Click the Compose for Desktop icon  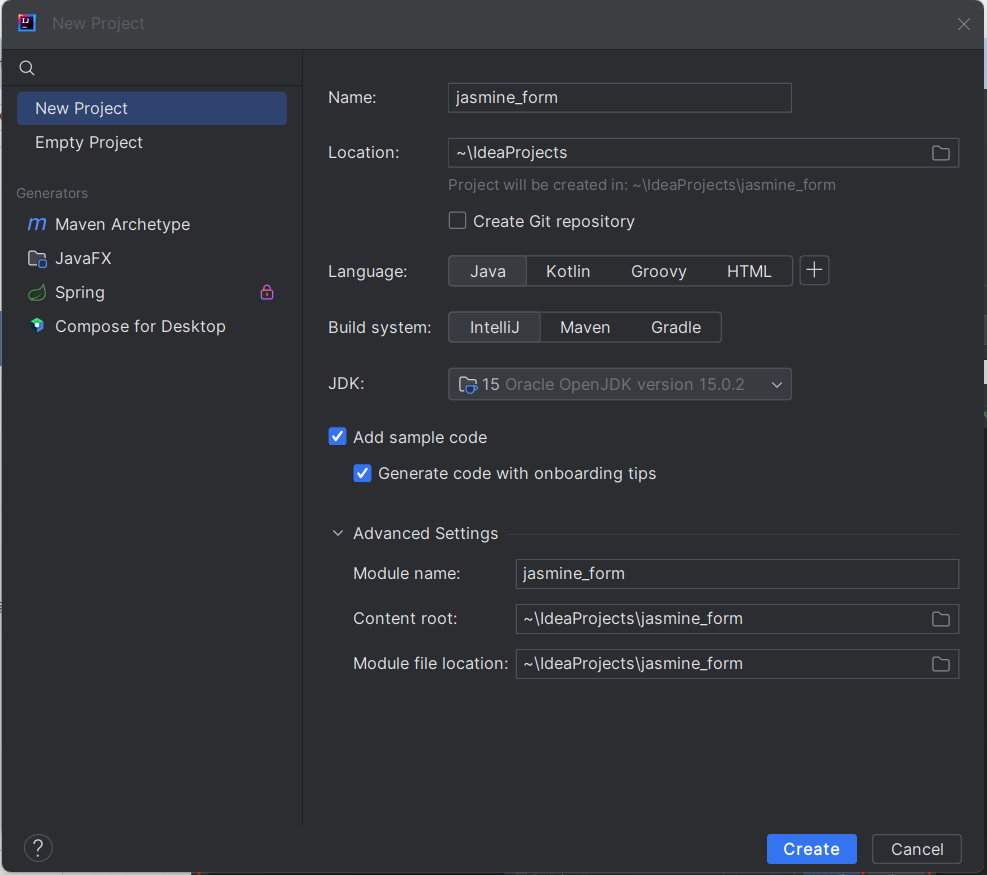tap(37, 325)
